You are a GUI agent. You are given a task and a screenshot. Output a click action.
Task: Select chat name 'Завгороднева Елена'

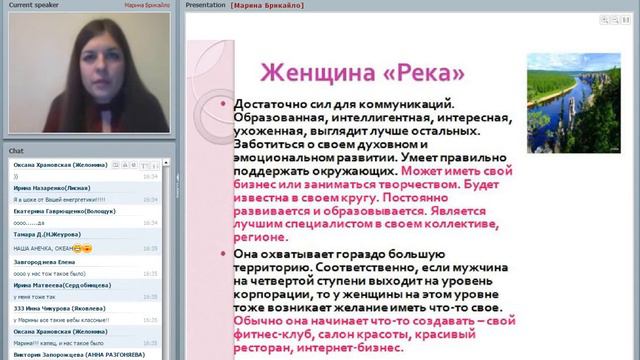tap(44, 262)
